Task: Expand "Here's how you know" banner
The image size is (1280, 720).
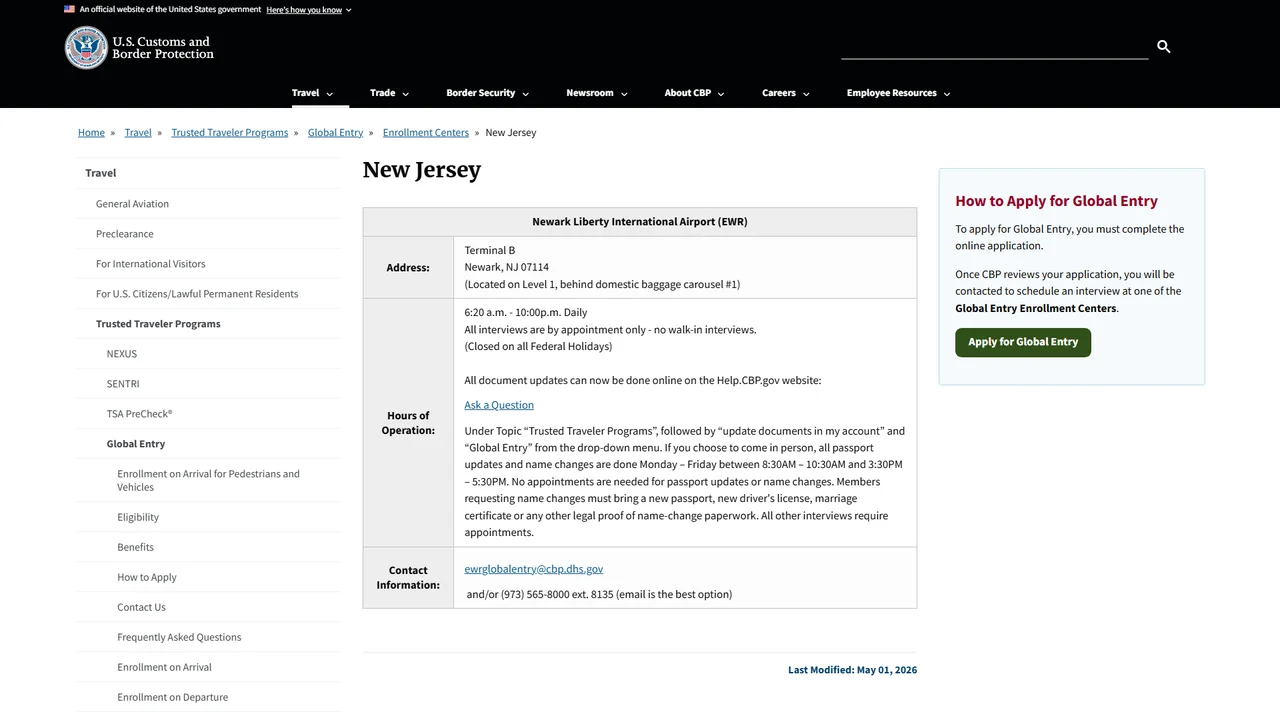Action: [x=309, y=10]
